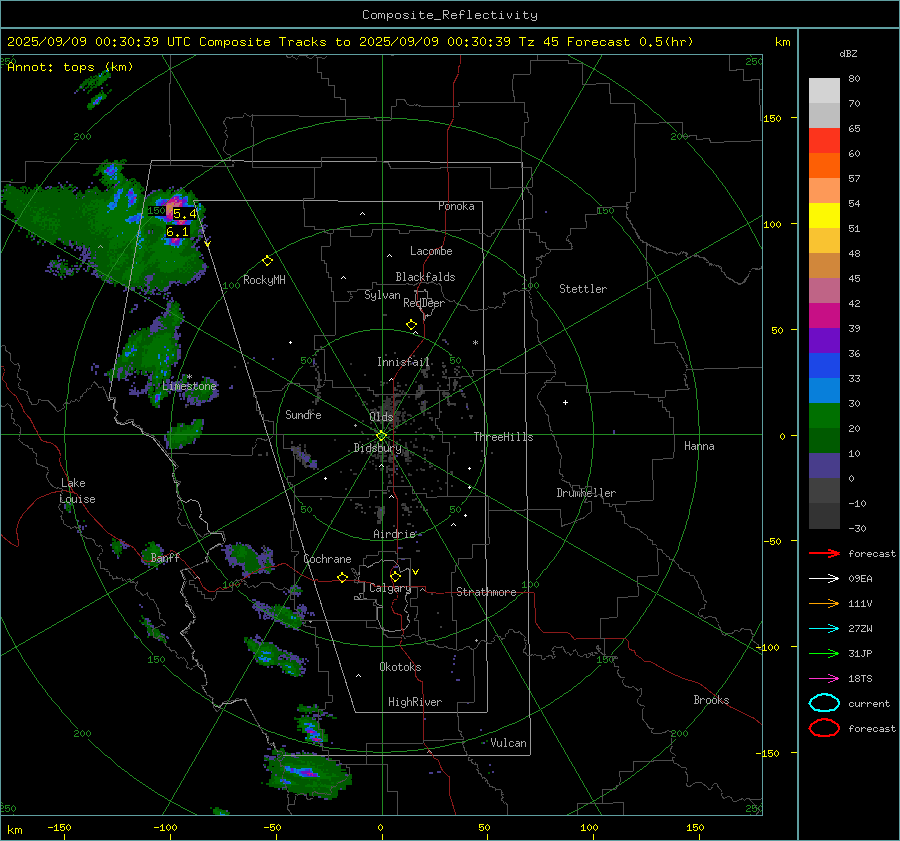Click the Brooks city label

click(x=711, y=700)
